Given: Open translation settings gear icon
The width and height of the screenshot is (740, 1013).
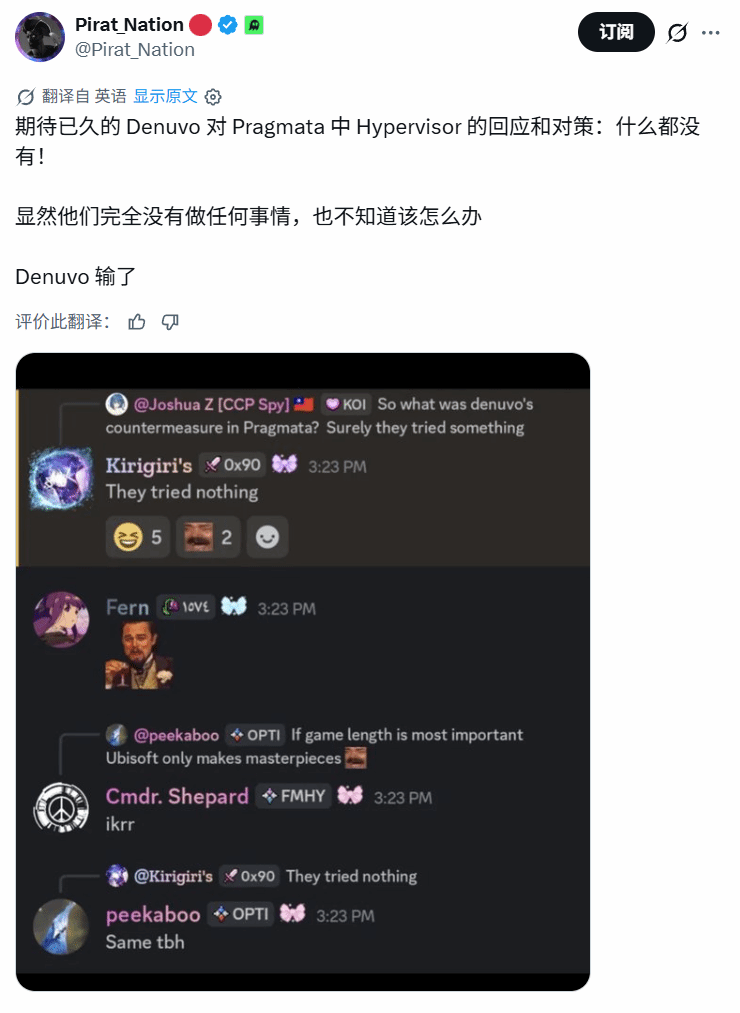Looking at the screenshot, I should [213, 97].
